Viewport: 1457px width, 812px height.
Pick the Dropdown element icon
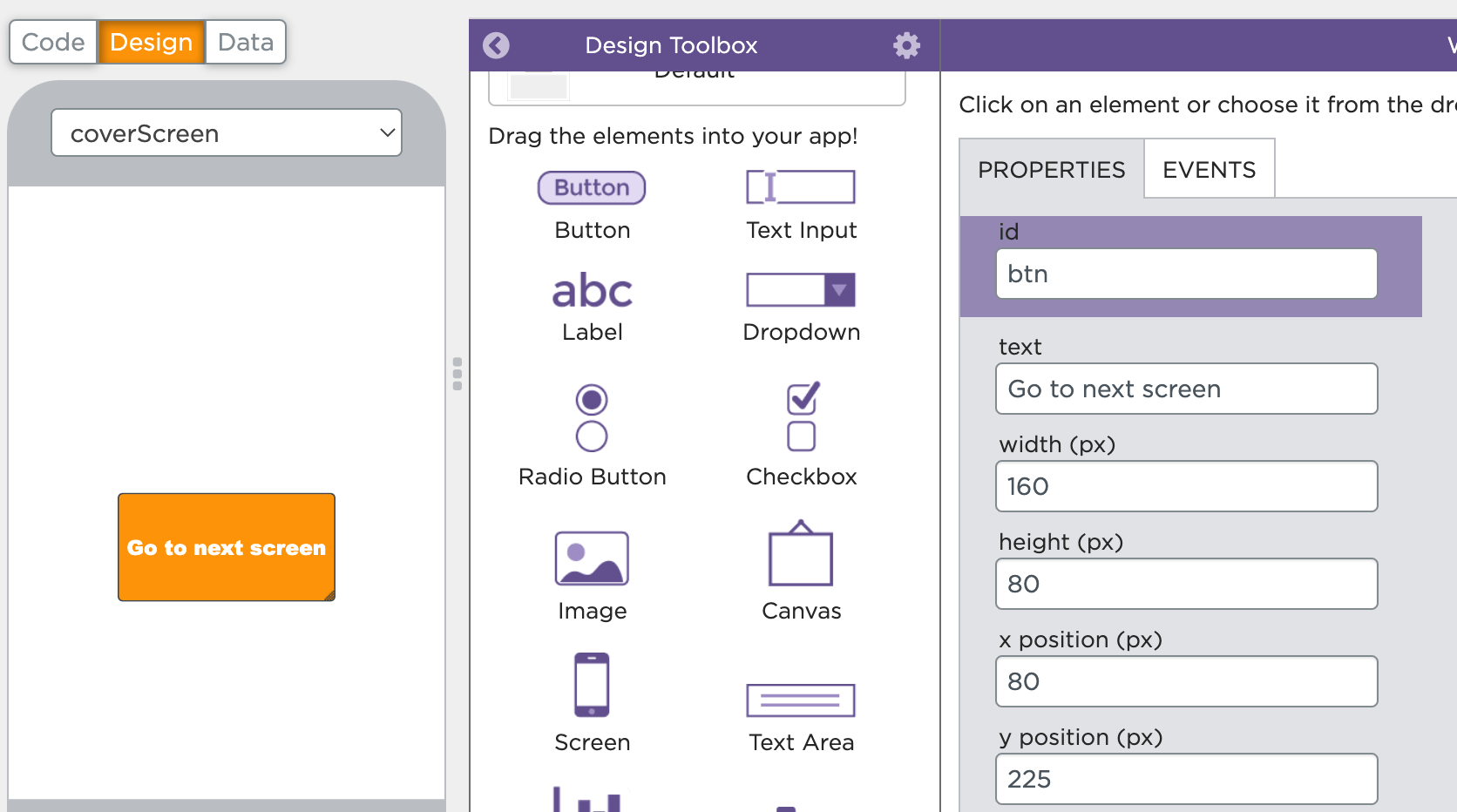[x=801, y=290]
